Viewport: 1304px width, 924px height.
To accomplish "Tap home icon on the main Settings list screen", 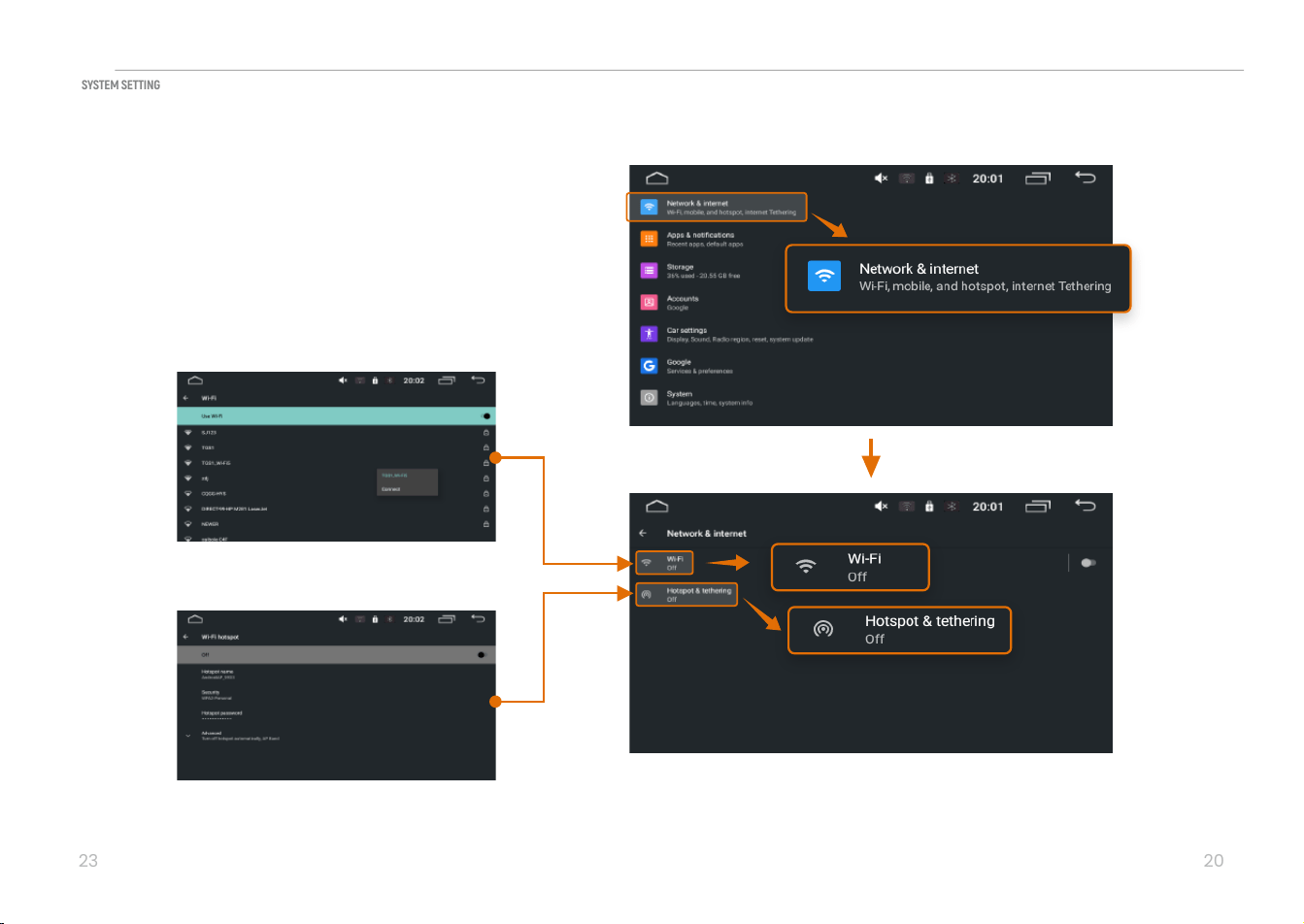I will 657,179.
